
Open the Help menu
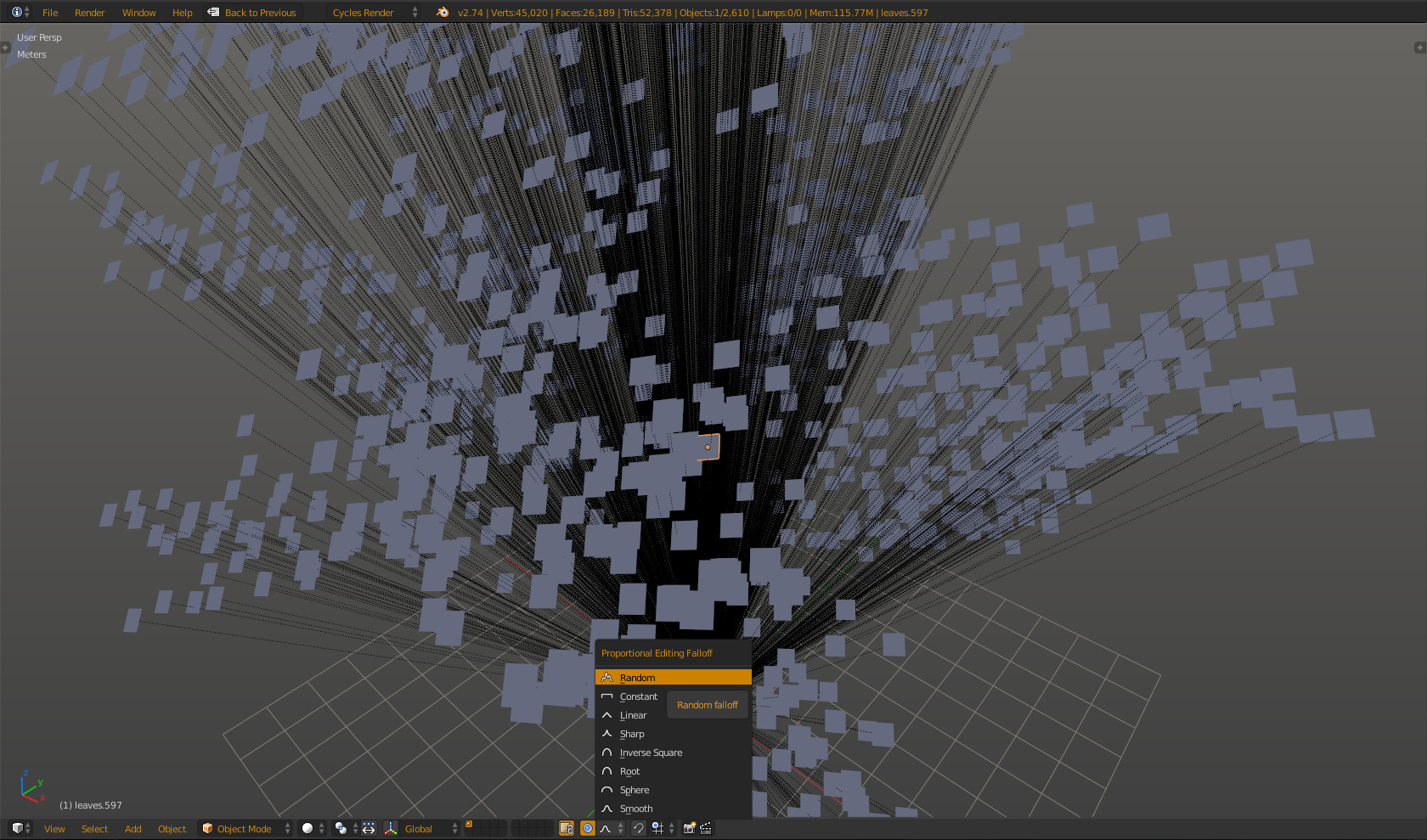(x=182, y=13)
